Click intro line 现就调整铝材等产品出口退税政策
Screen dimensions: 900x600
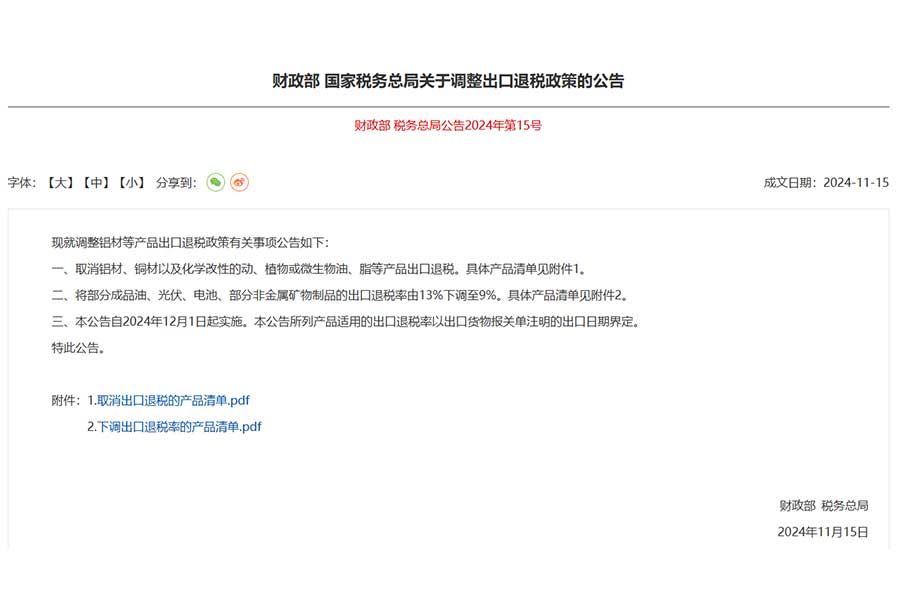click(x=191, y=242)
